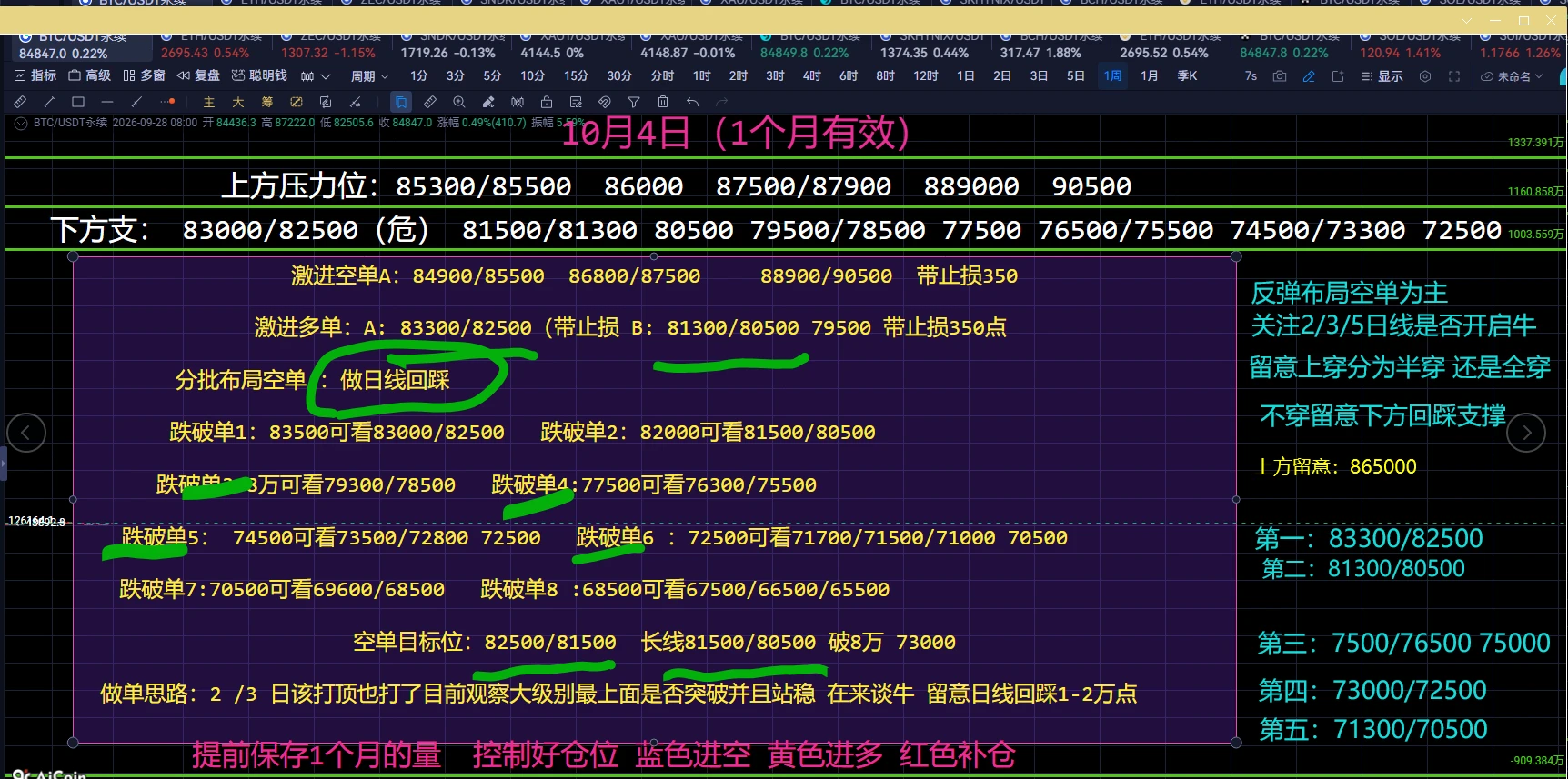Image resolution: width=1568 pixels, height=779 pixels.
Task: Collapse the BTC/USDT info row circle toggle
Action: point(21,123)
